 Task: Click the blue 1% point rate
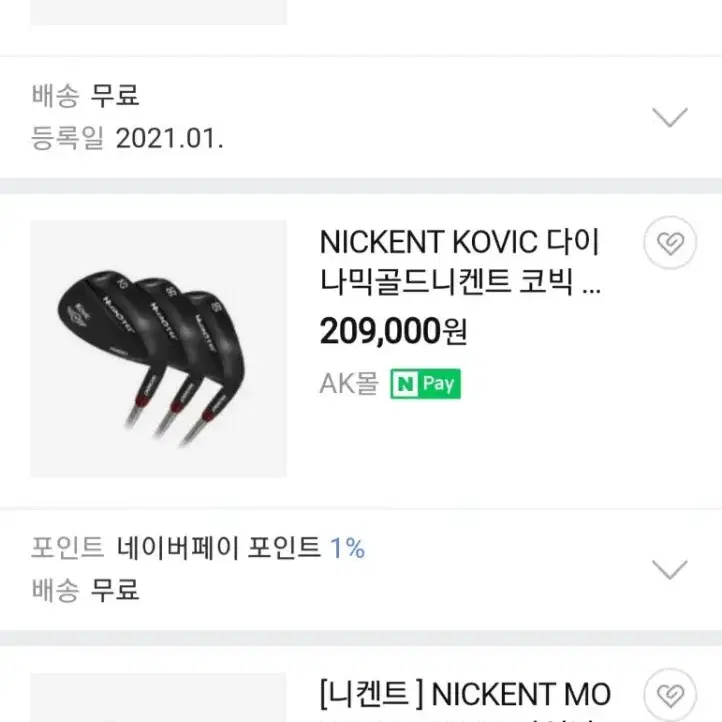tap(348, 548)
